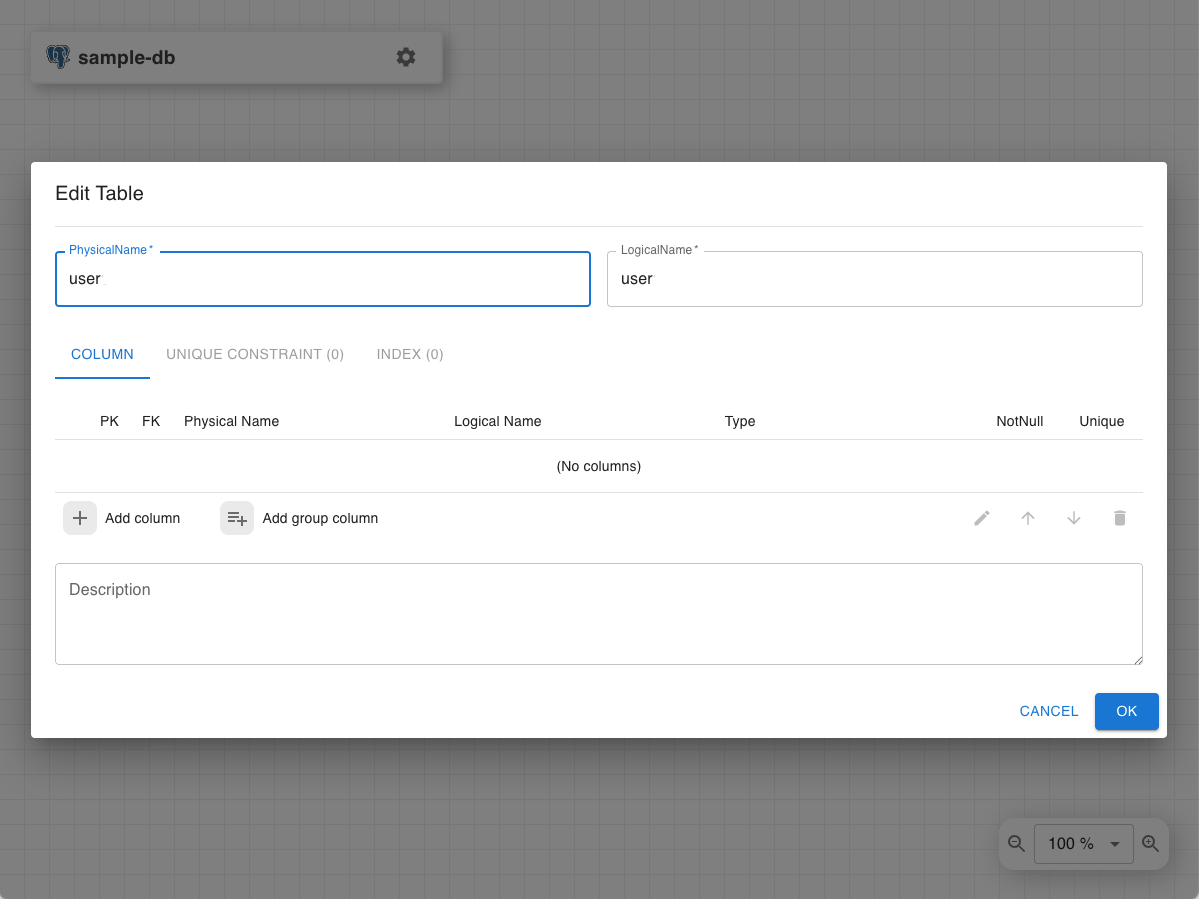Switch to the COLUMN tab
Viewport: 1199px width, 899px height.
[102, 355]
